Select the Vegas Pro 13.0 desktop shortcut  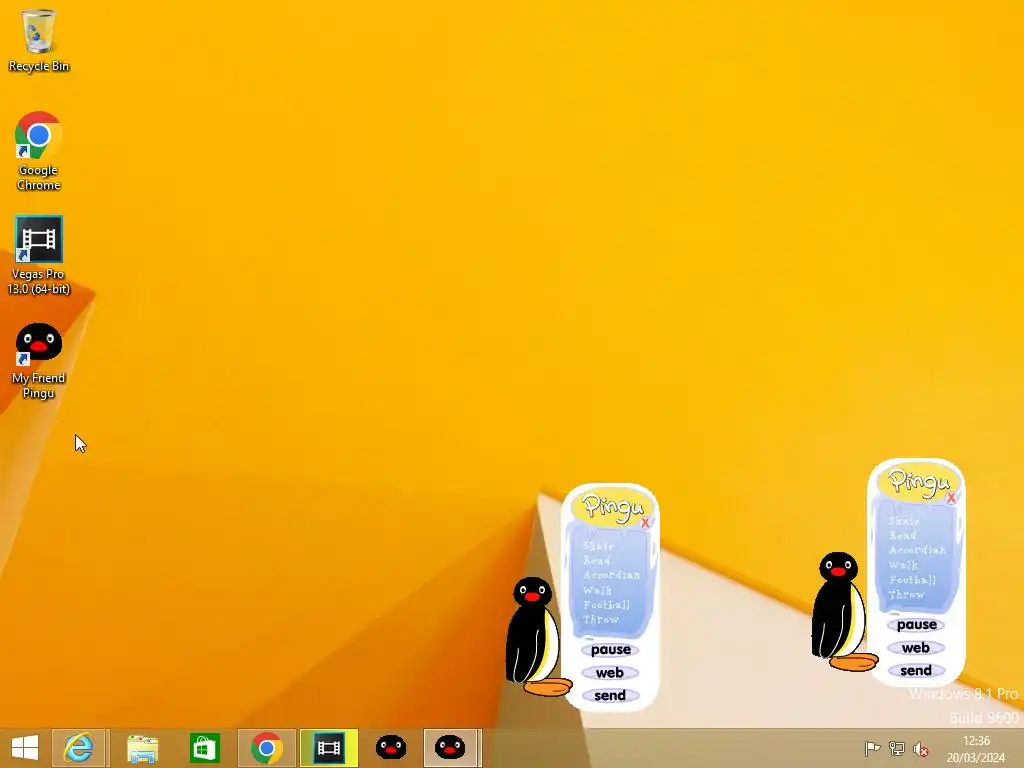coord(39,255)
